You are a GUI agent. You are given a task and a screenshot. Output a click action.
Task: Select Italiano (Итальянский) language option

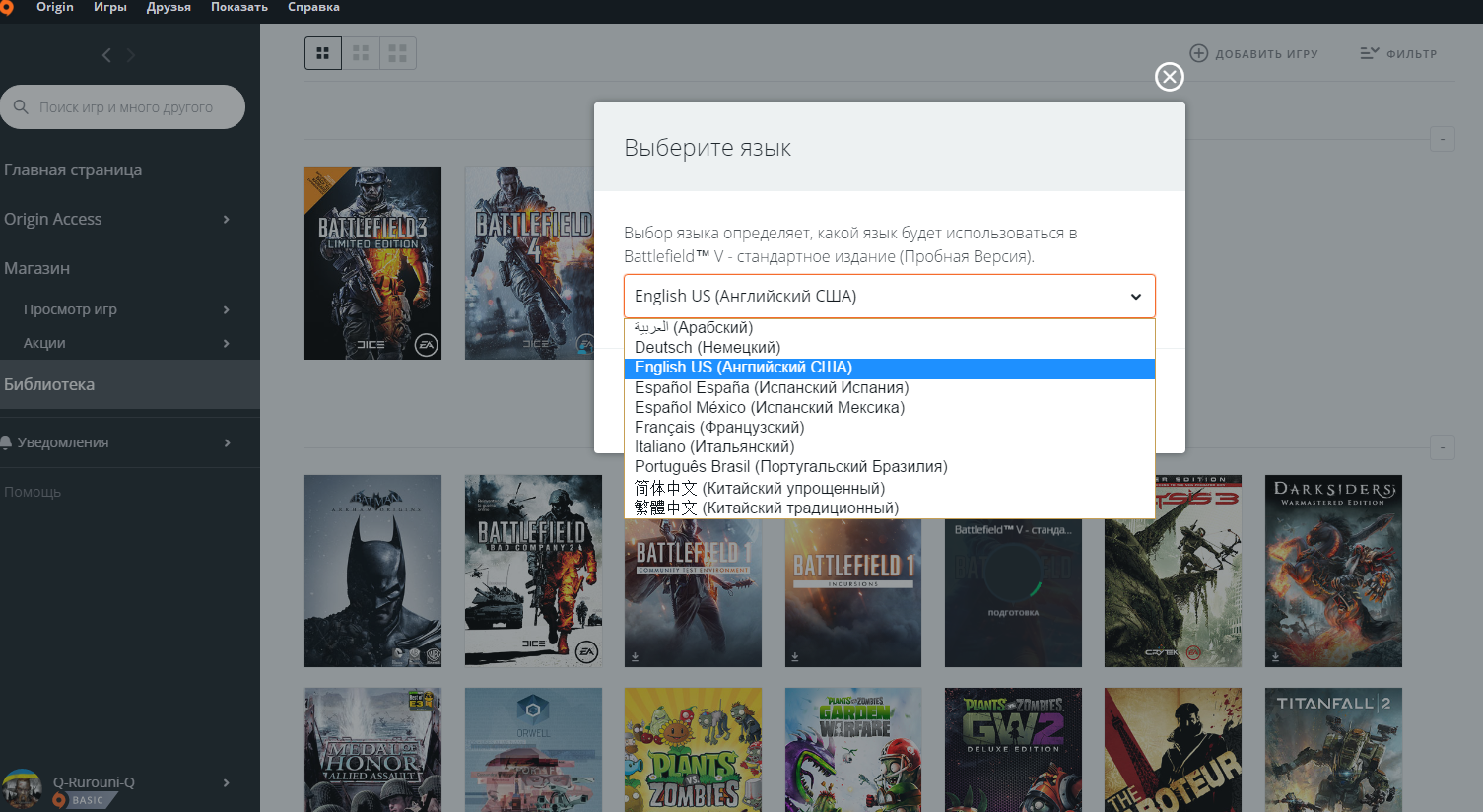point(889,447)
